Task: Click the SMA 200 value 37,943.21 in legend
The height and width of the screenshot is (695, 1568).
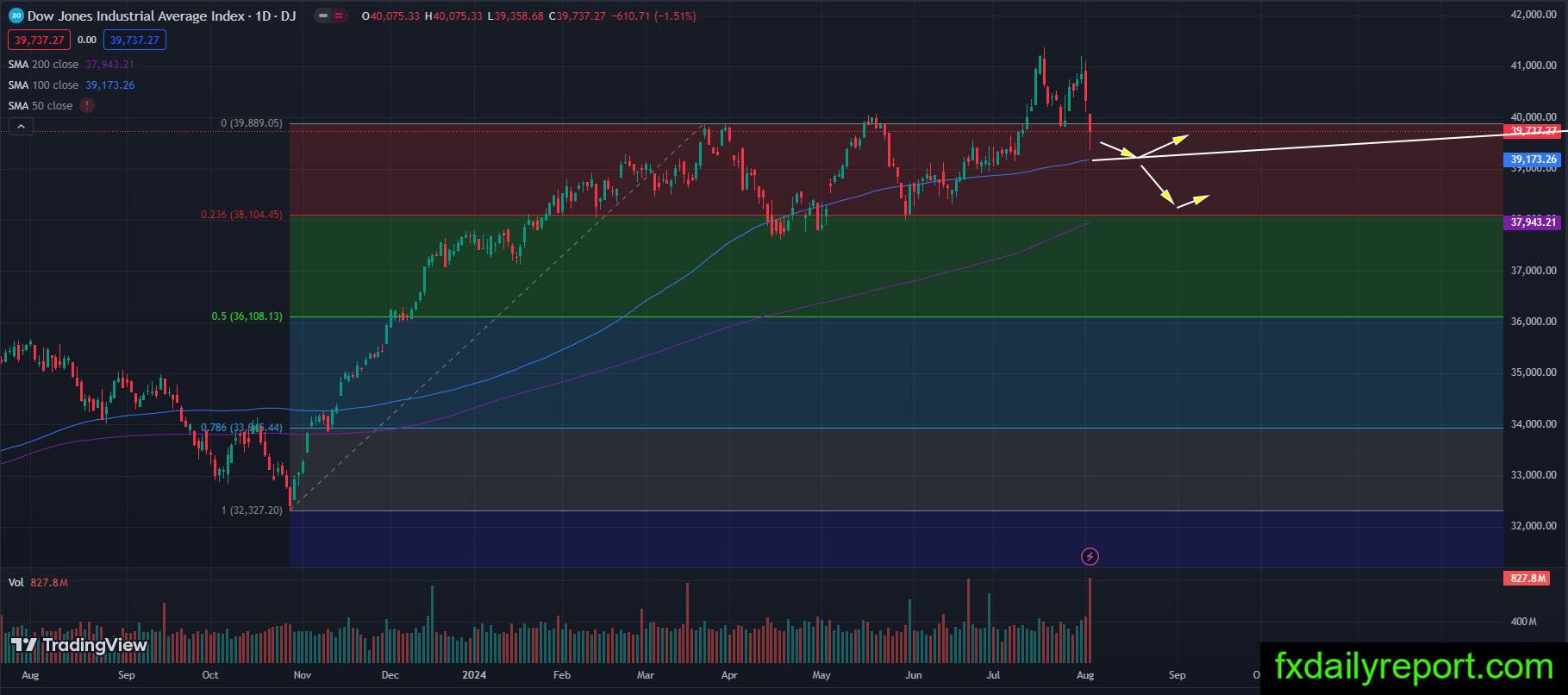Action: pyautogui.click(x=109, y=64)
